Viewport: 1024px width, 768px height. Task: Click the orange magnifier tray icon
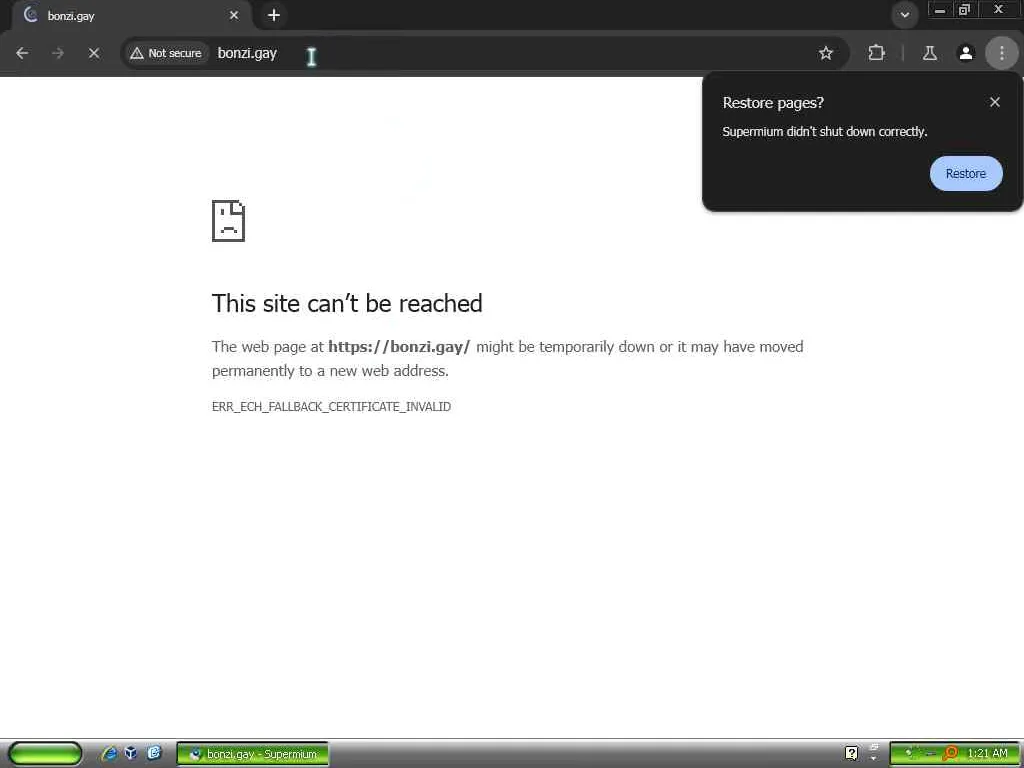pos(951,753)
